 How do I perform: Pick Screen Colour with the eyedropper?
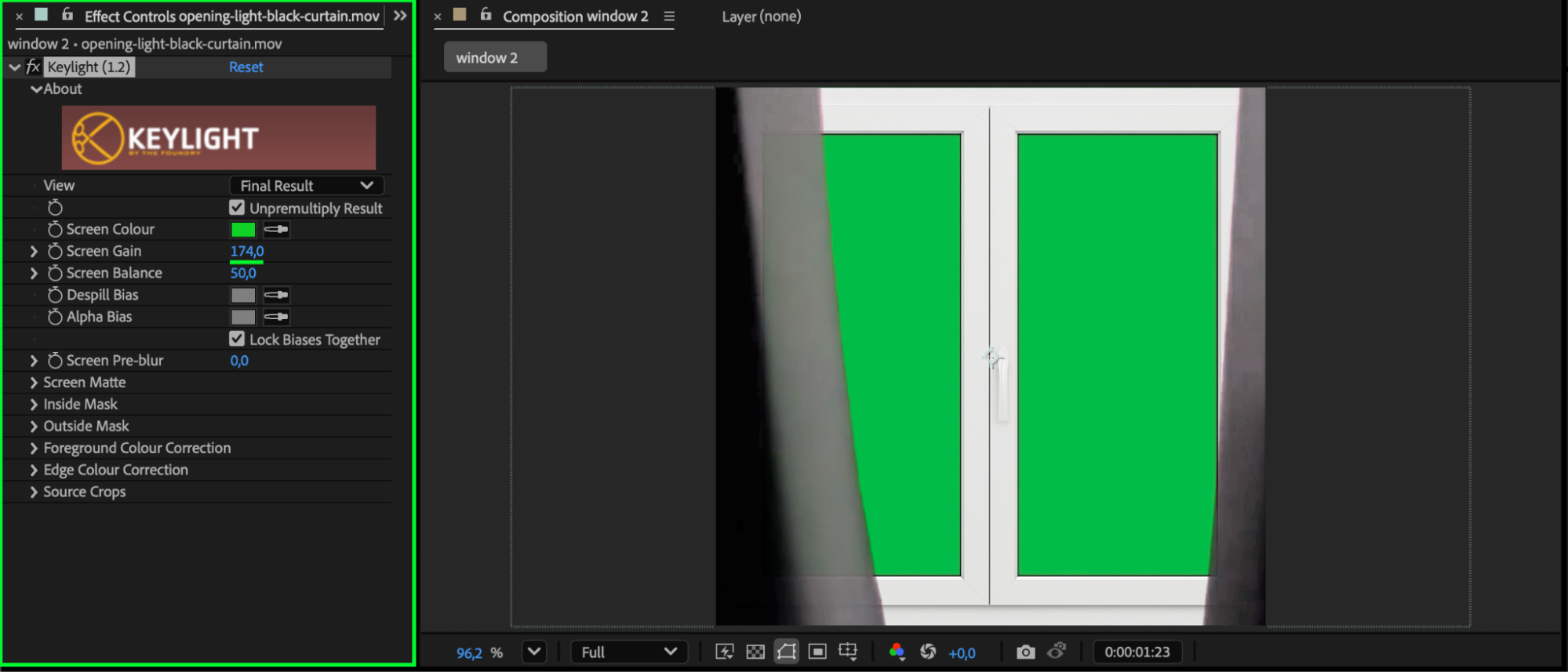(276, 230)
